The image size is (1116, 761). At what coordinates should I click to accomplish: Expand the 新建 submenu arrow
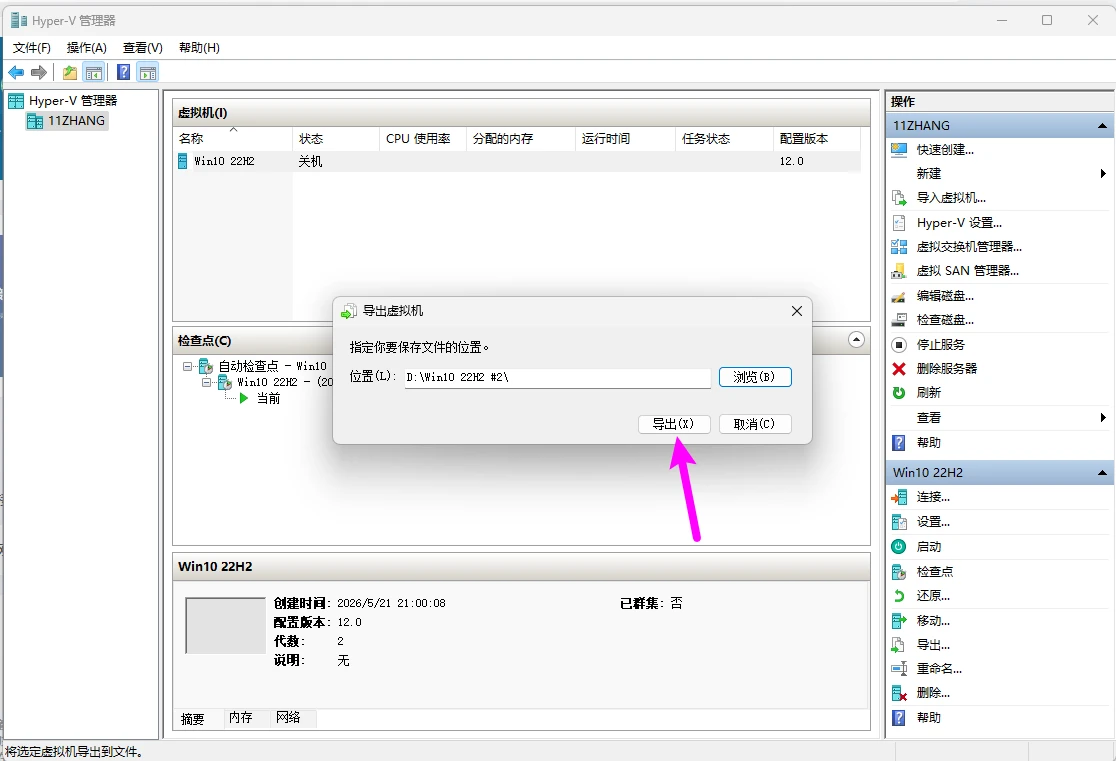click(x=1102, y=174)
